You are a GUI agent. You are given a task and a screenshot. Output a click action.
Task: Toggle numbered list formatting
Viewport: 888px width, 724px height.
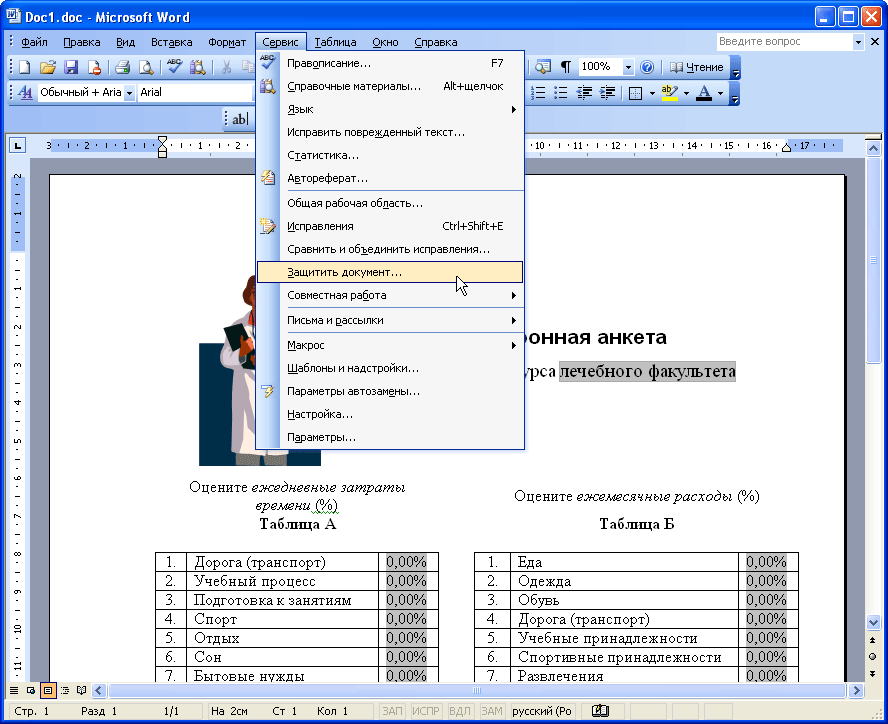tap(537, 92)
